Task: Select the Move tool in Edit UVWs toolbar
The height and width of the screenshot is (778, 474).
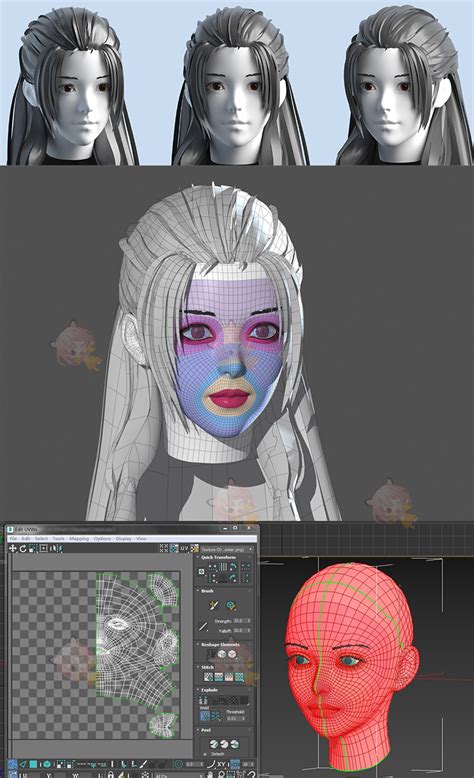Action: [x=12, y=548]
